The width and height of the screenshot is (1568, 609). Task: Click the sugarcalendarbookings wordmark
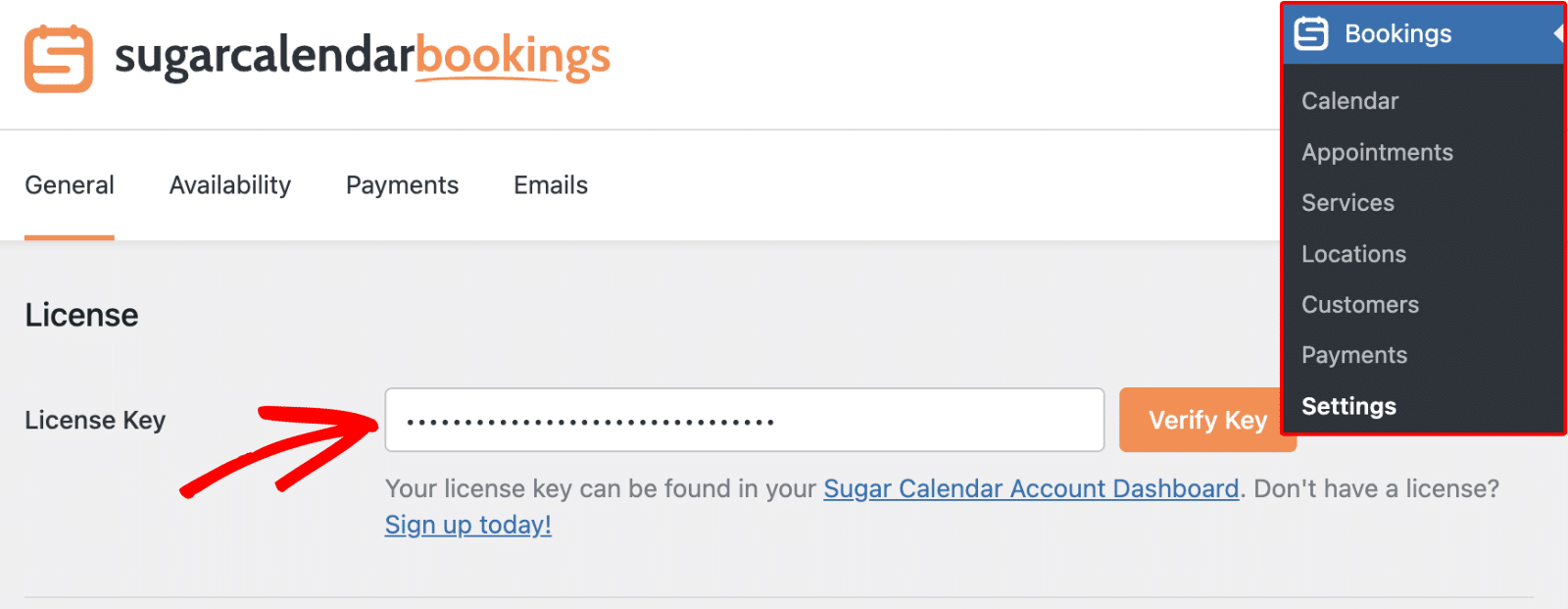[363, 57]
